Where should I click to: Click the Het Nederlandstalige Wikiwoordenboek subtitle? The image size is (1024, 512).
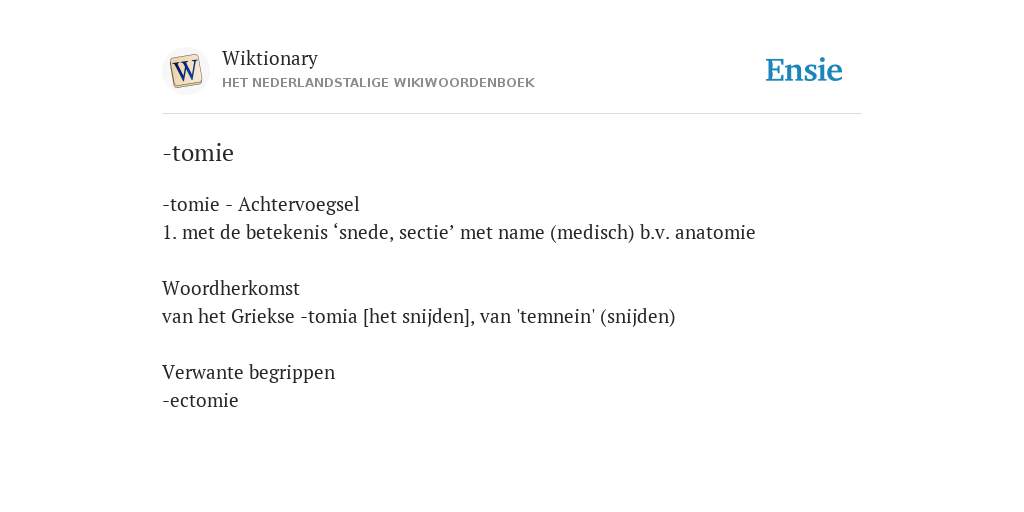pyautogui.click(x=378, y=83)
